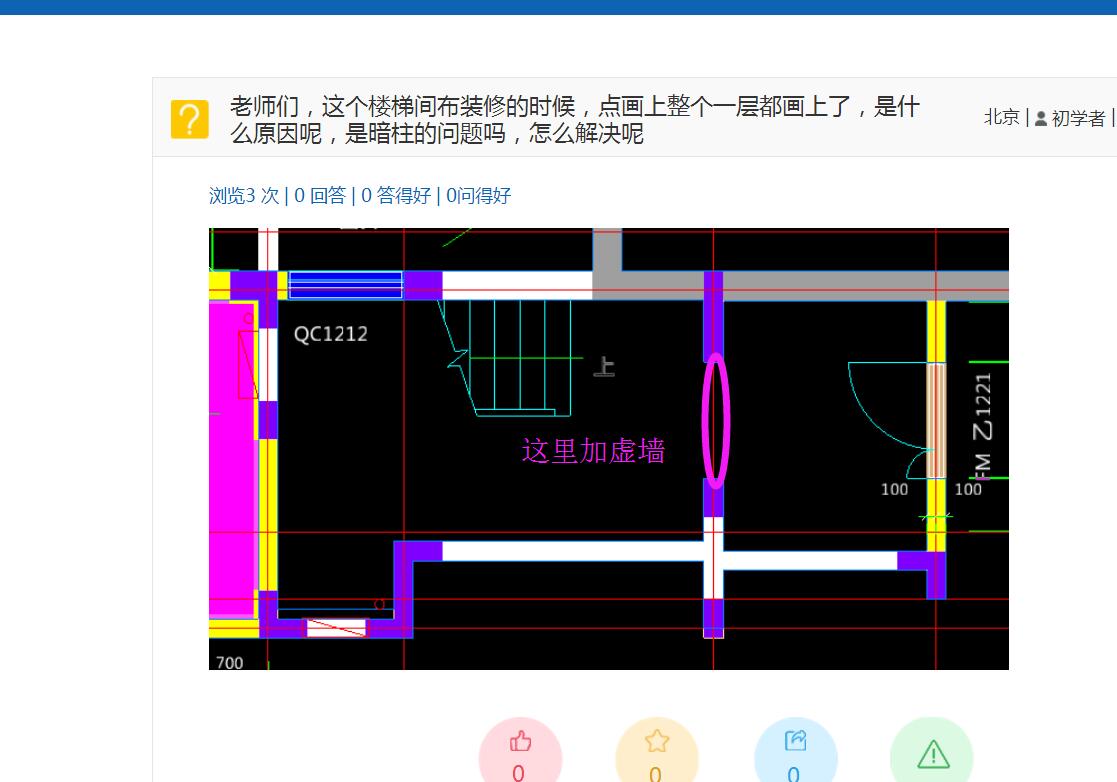1117x782 pixels.
Task: Click the favorite count 0 under star
Action: pyautogui.click(x=655, y=773)
